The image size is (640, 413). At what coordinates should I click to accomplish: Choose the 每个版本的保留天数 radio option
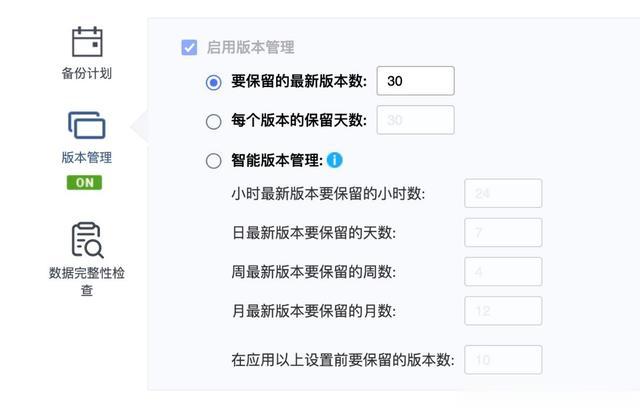213,122
